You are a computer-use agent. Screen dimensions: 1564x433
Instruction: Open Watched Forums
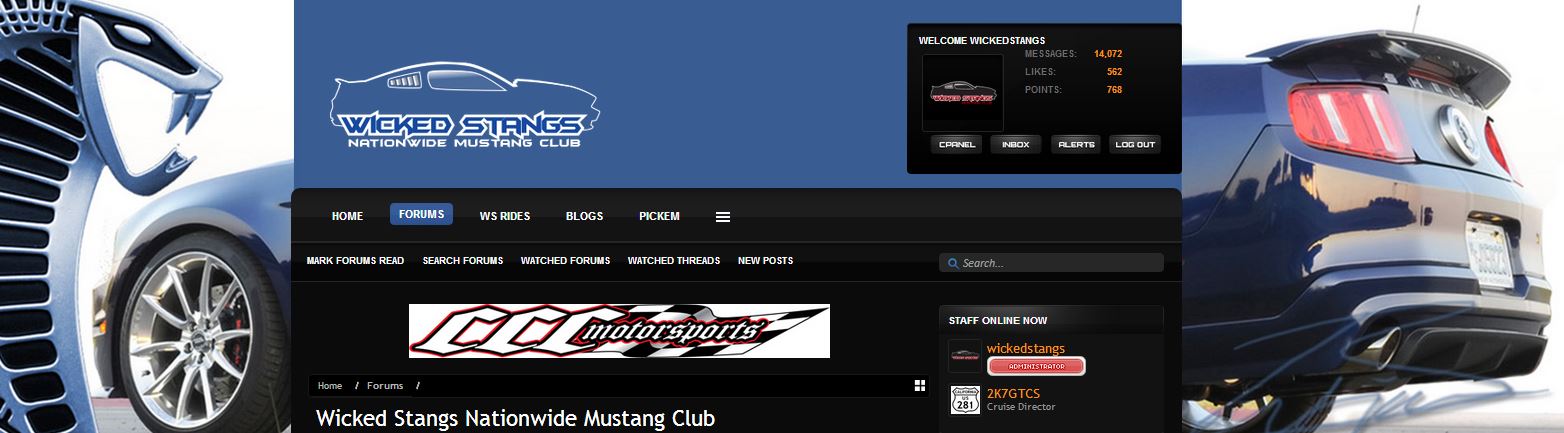565,261
